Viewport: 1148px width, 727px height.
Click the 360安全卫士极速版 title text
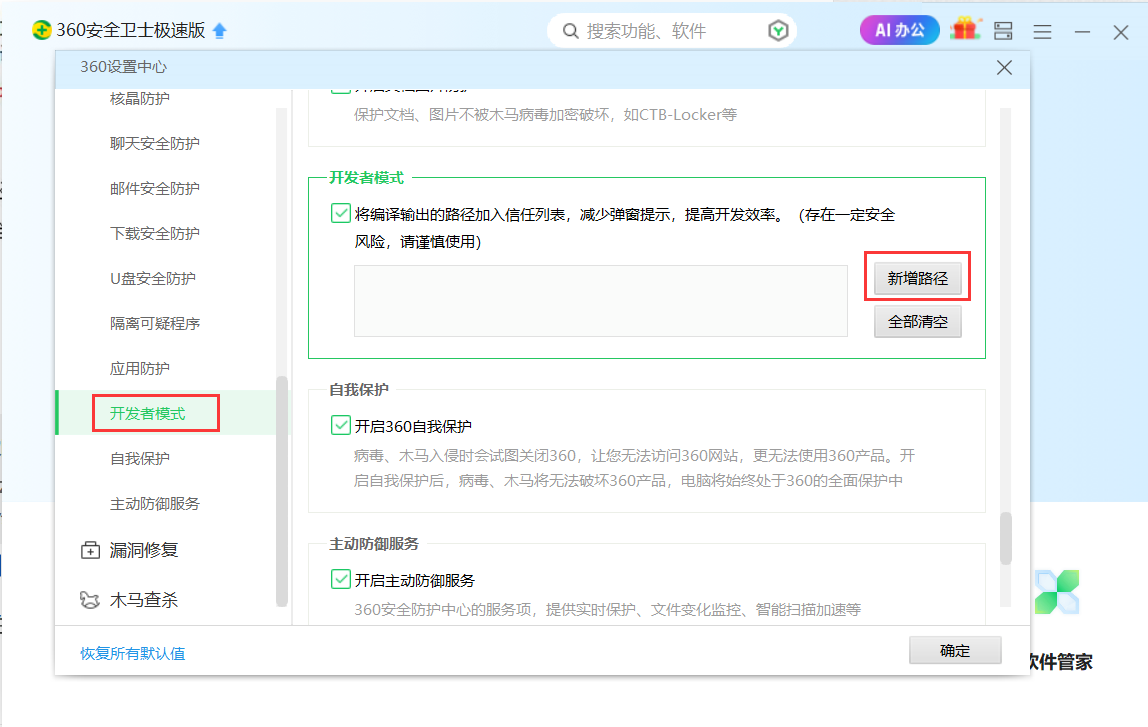[131, 30]
